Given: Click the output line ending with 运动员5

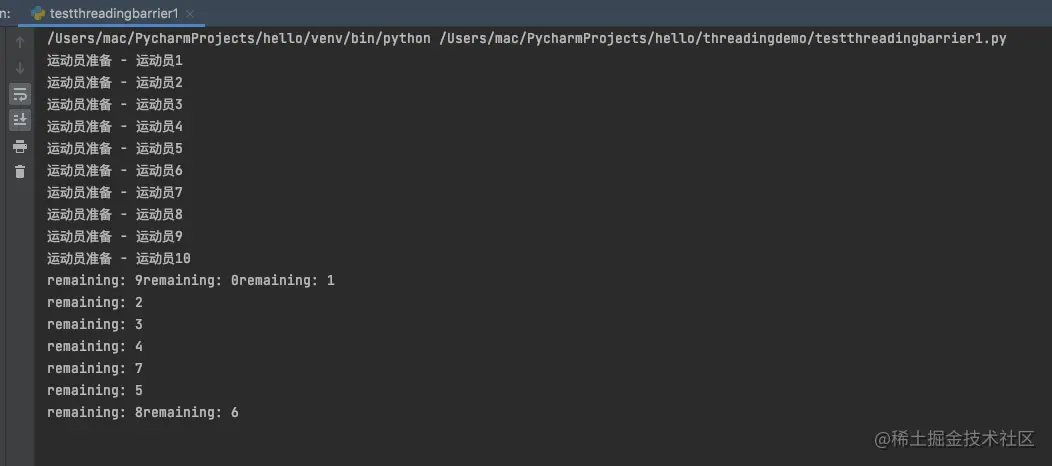Looking at the screenshot, I should 115,148.
